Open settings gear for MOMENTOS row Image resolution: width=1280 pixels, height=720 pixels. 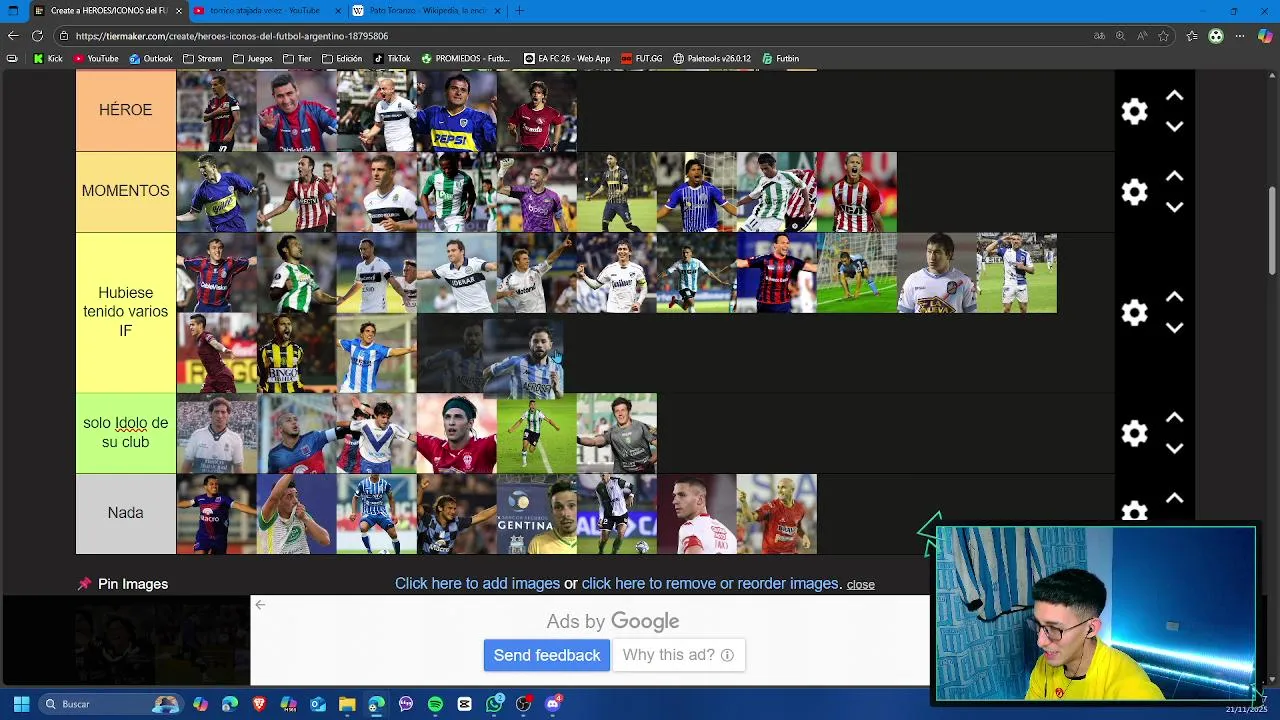tap(1134, 192)
